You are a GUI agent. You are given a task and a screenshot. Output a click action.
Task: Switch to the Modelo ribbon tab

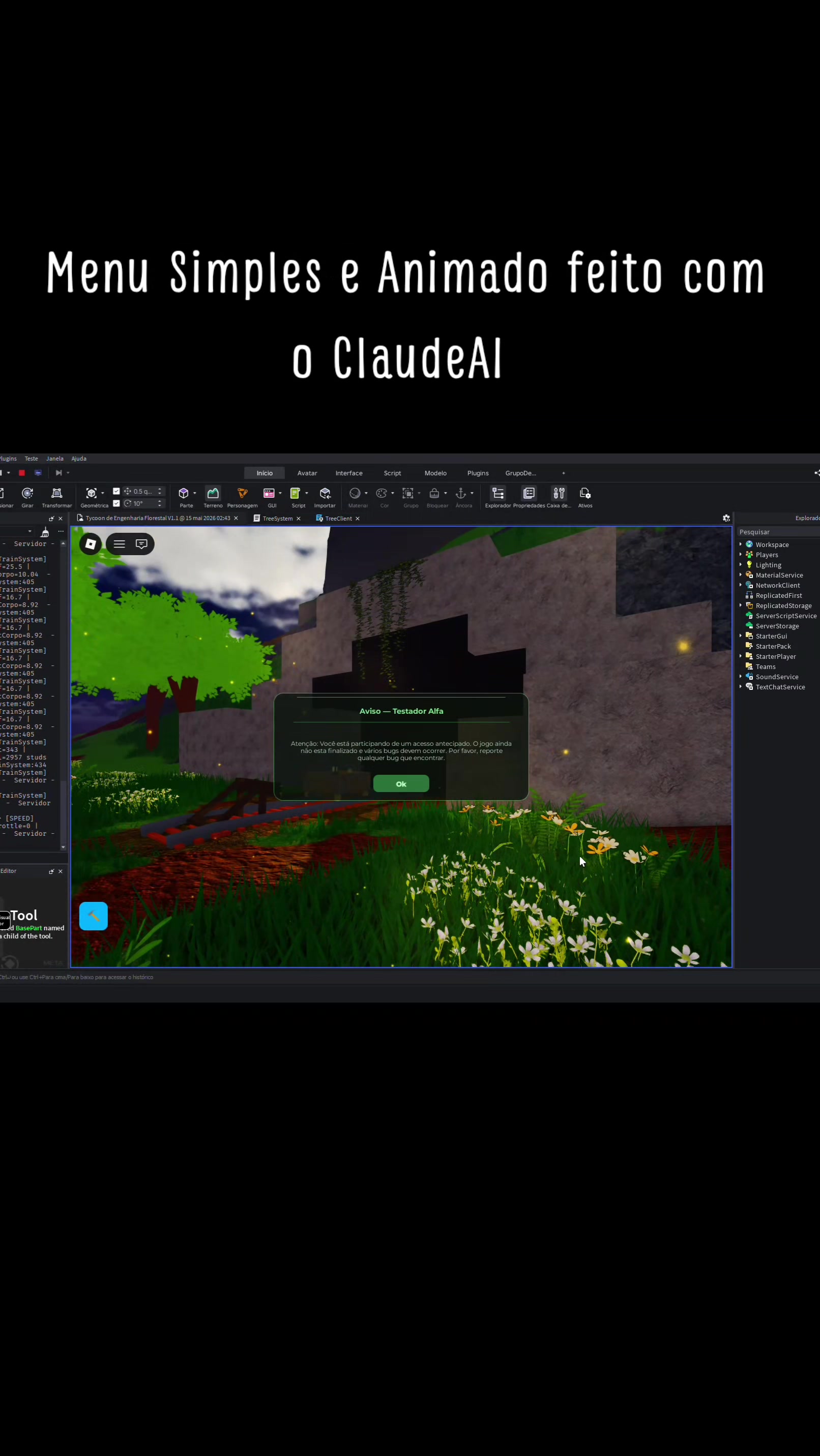pyautogui.click(x=435, y=473)
